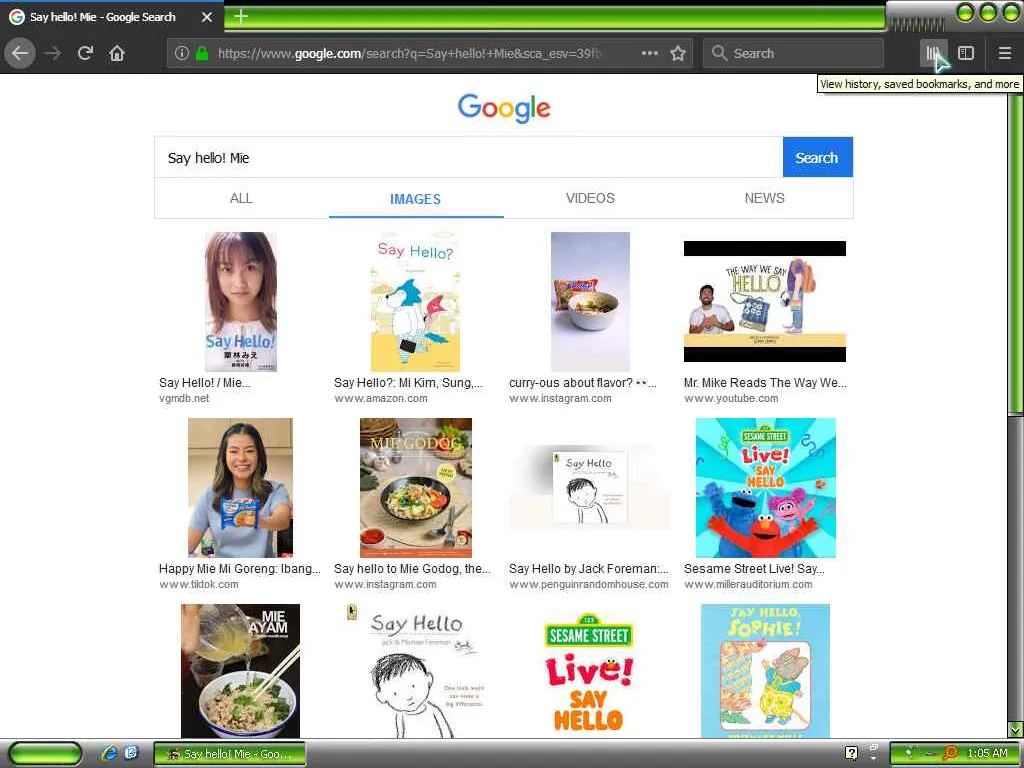
Task: Open the browser home page
Action: (x=117, y=54)
